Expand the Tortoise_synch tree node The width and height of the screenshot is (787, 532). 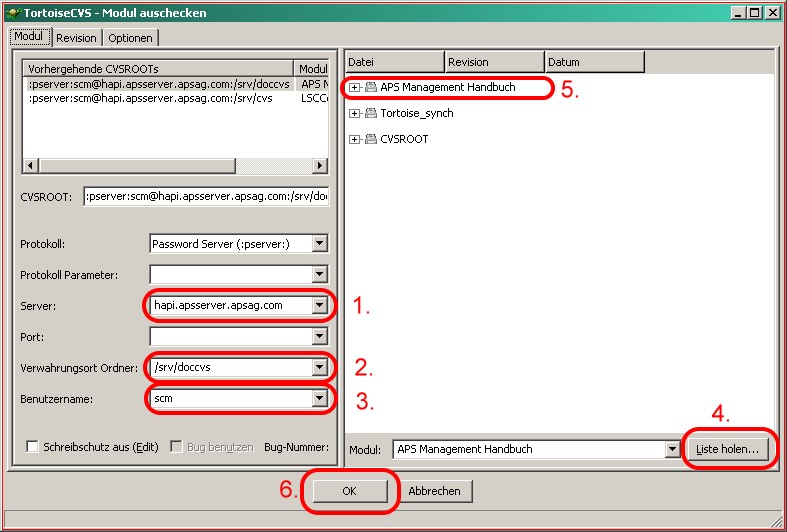[x=355, y=114]
